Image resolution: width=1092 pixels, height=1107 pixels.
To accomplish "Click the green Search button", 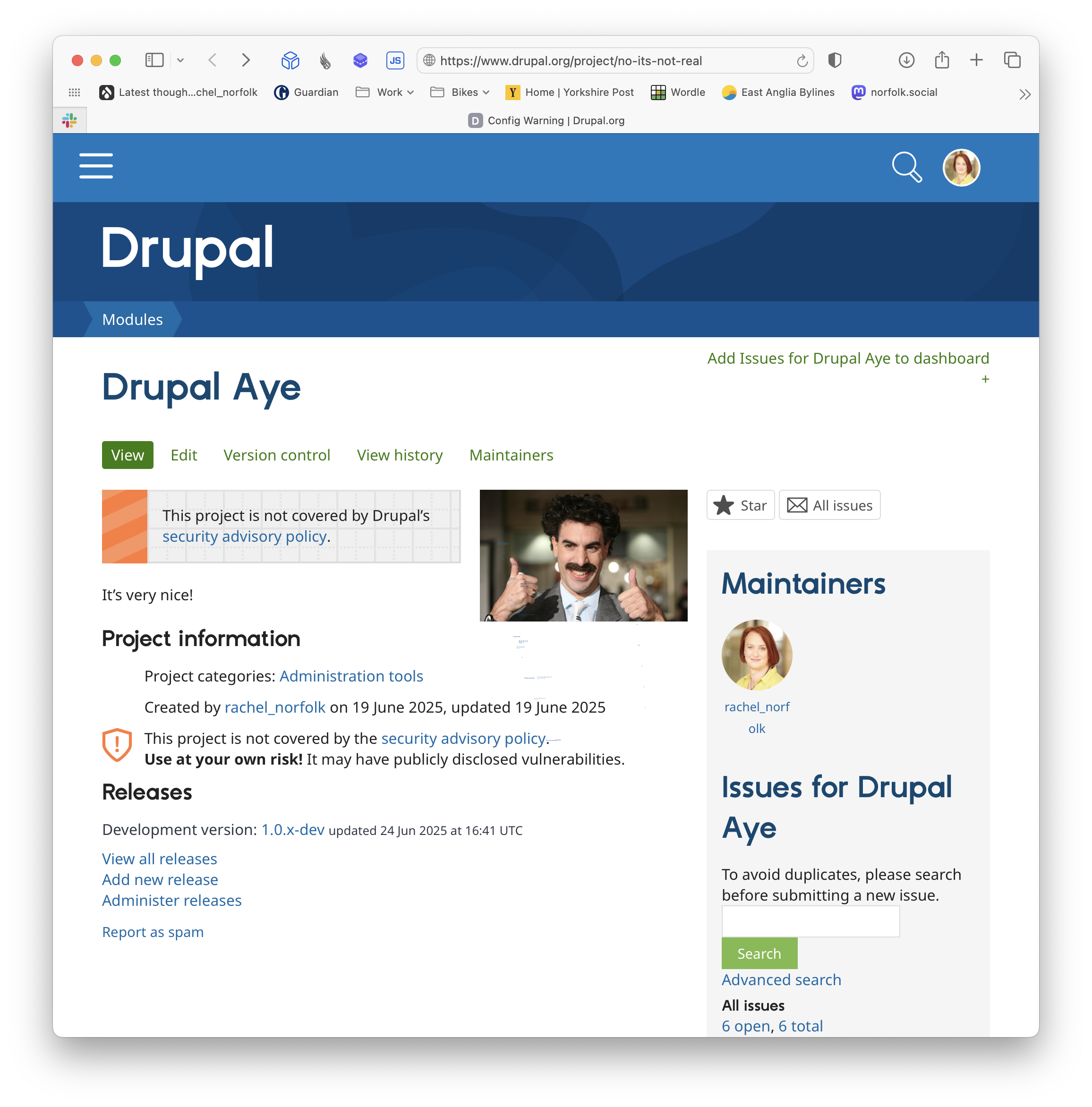I will (759, 954).
